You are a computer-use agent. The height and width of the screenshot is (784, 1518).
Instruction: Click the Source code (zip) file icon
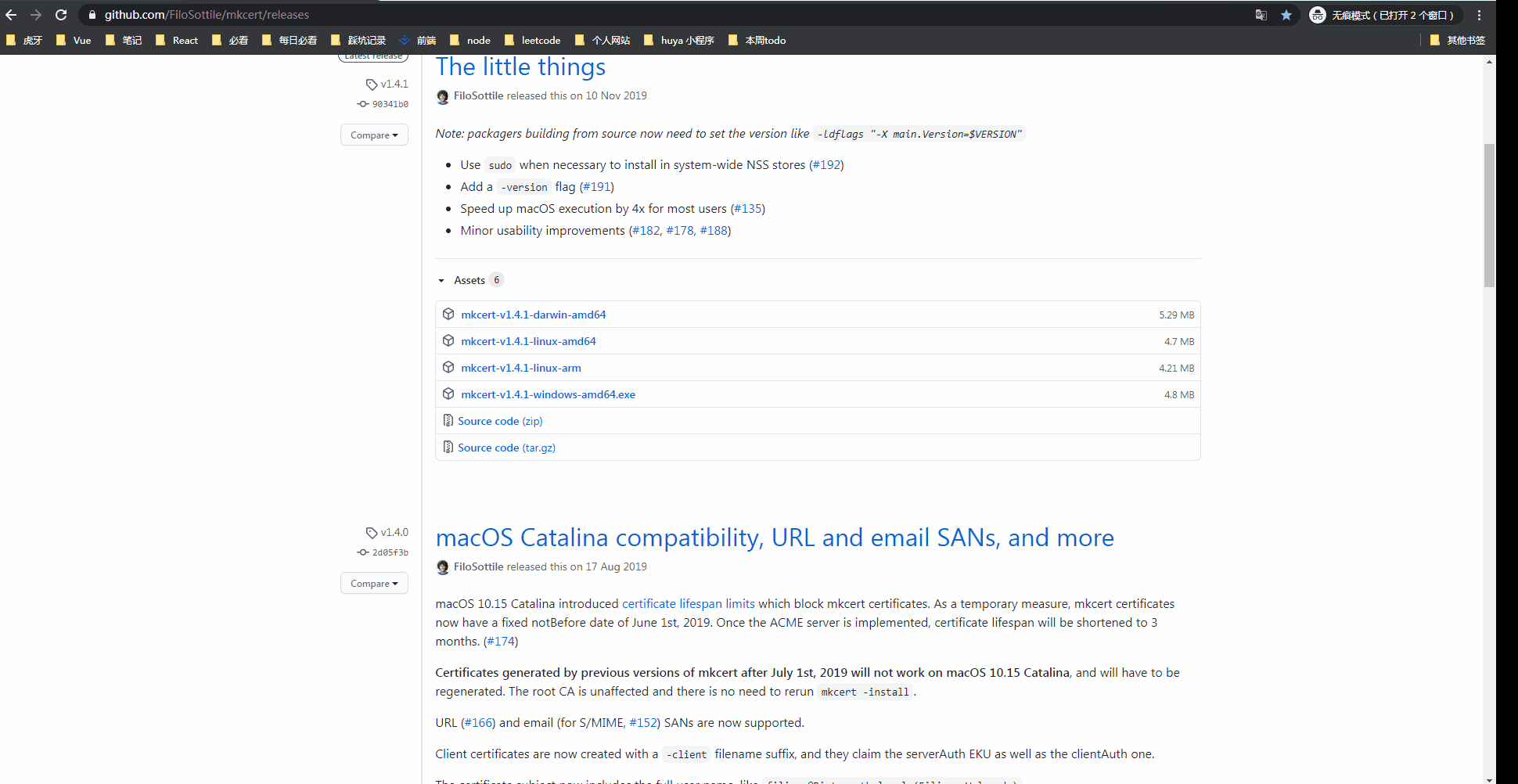pos(448,420)
